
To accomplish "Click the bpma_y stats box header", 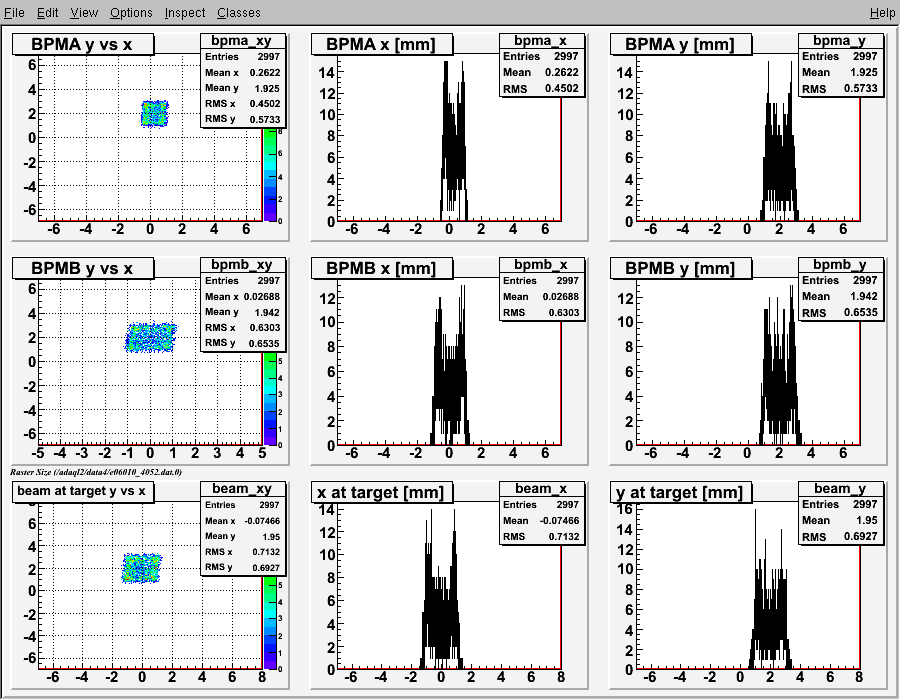I will click(x=840, y=41).
